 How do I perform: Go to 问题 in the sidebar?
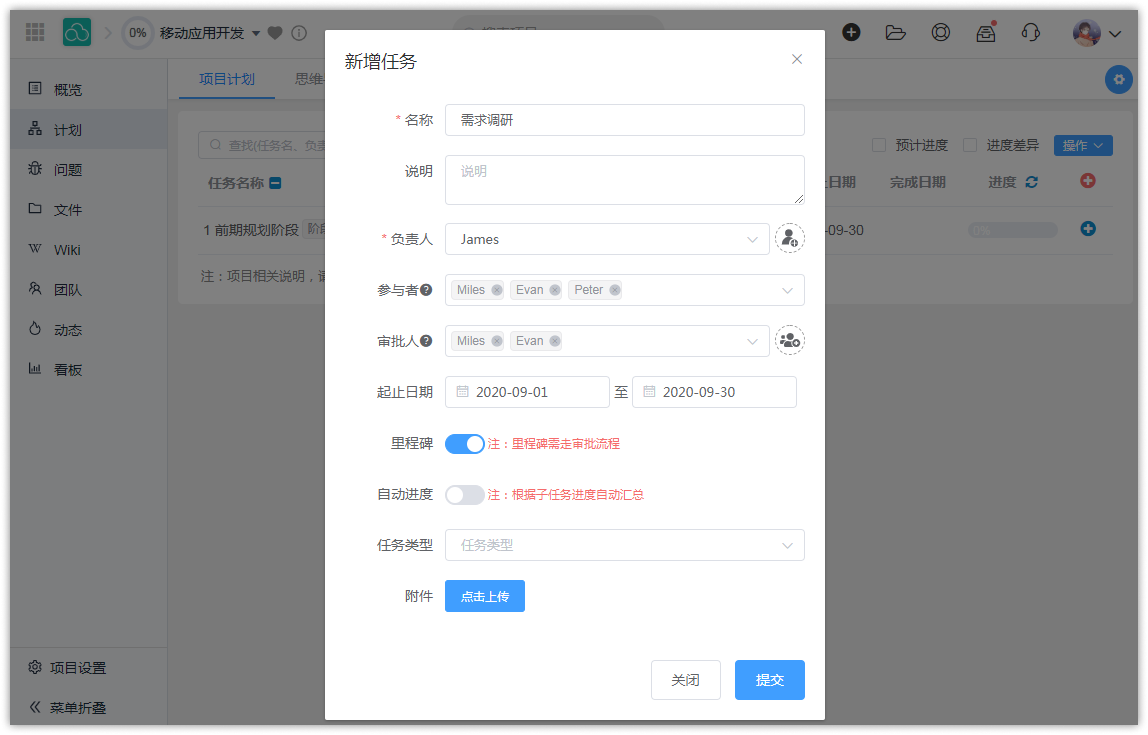point(89,170)
